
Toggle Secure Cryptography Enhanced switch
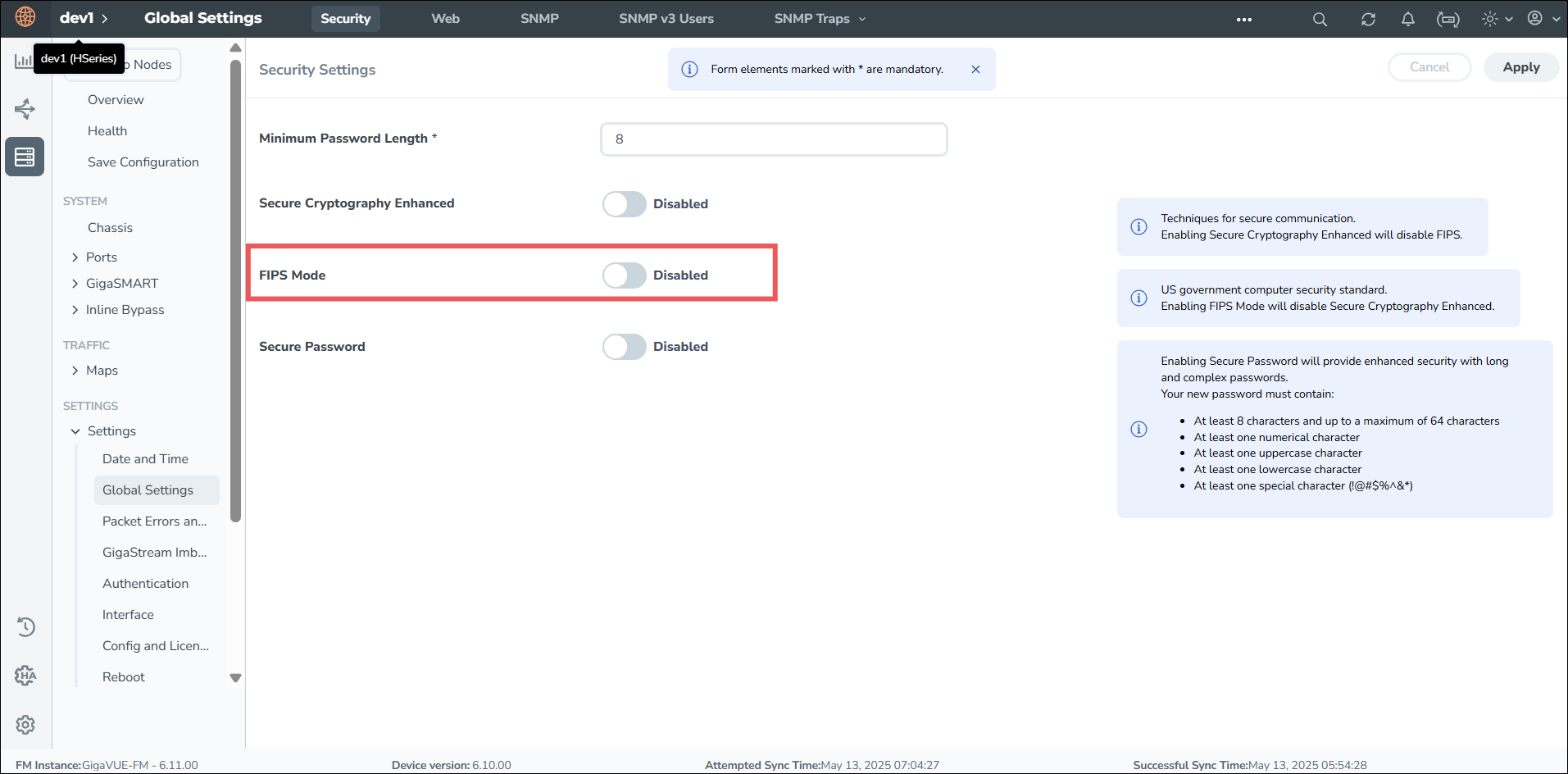pos(625,204)
